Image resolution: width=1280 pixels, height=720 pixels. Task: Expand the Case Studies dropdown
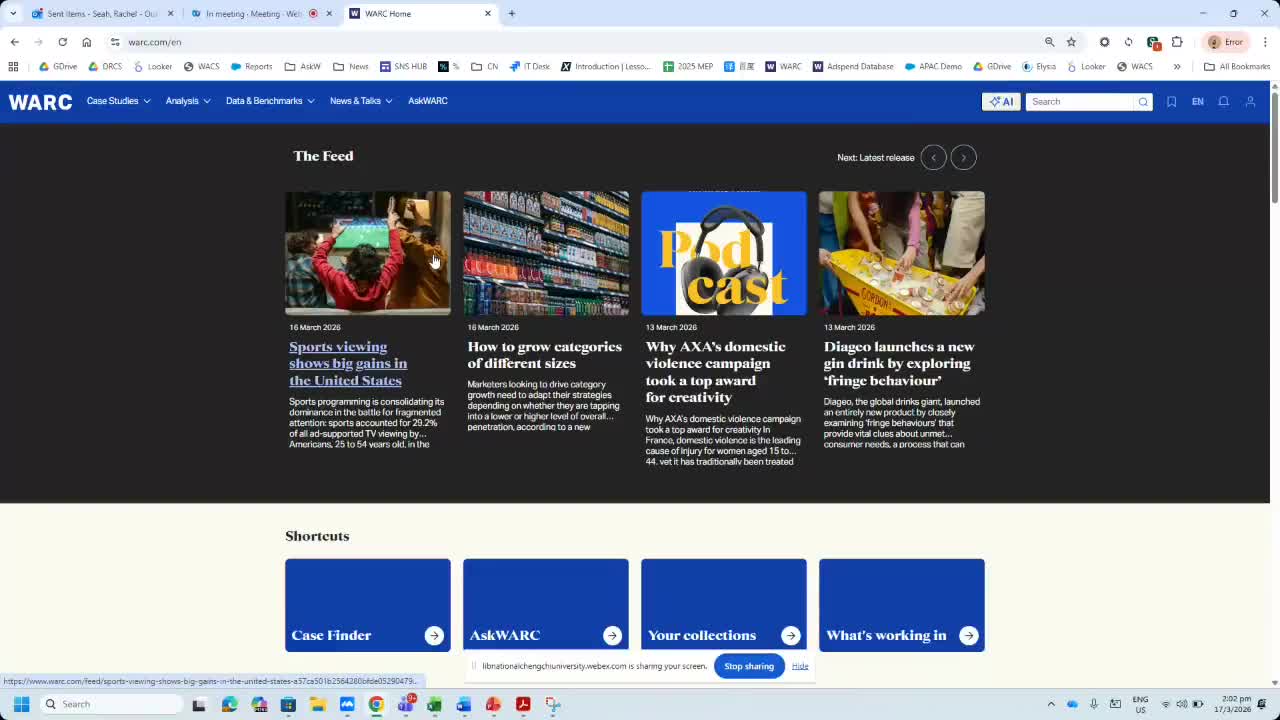click(112, 101)
